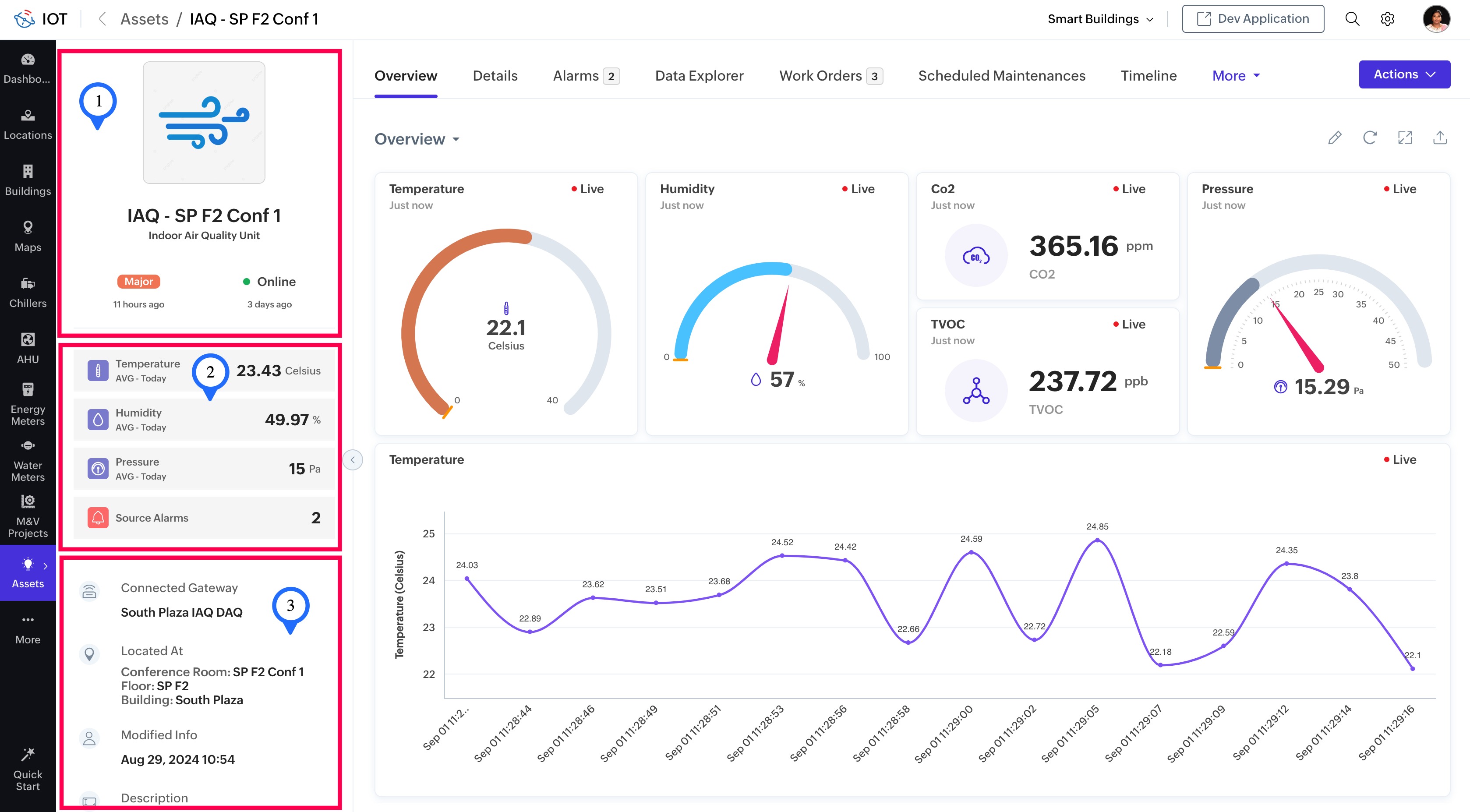Open Chillers in the sidebar
This screenshot has width=1470, height=812.
coord(28,292)
